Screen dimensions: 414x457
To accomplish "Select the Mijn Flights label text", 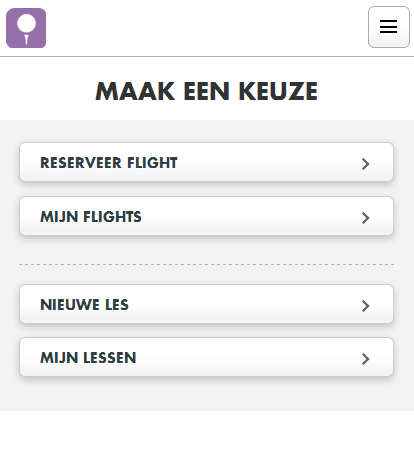I will pyautogui.click(x=91, y=217).
